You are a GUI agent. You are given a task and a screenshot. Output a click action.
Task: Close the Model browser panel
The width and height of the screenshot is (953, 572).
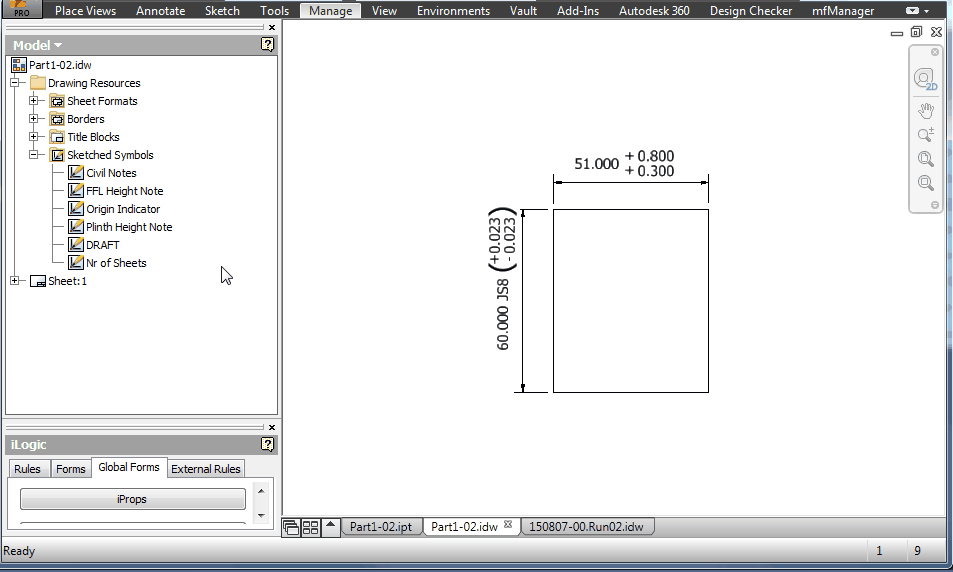pyautogui.click(x=272, y=27)
